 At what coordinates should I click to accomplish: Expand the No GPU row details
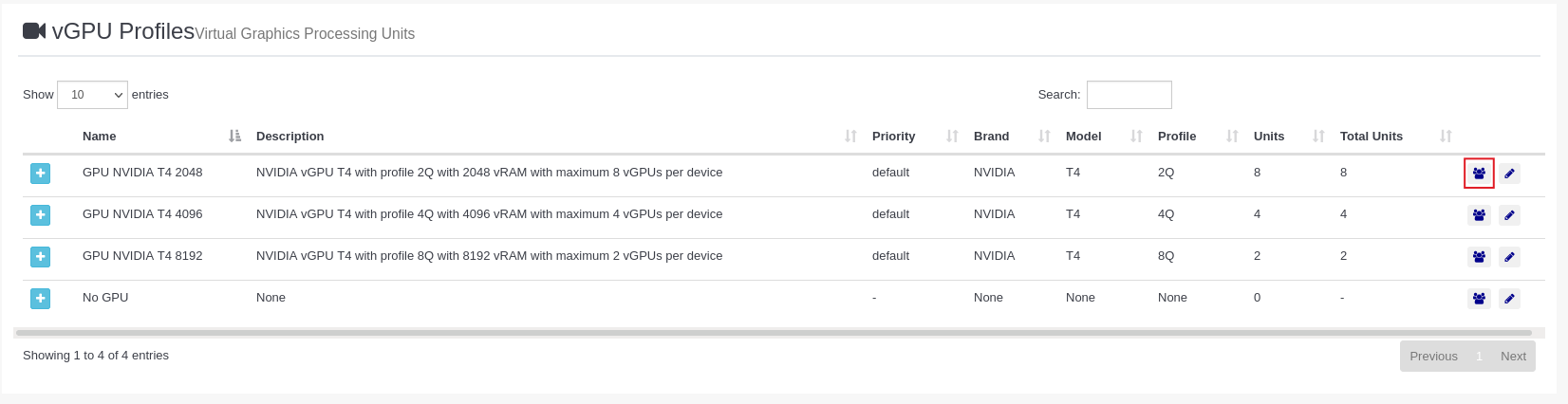pyautogui.click(x=40, y=299)
